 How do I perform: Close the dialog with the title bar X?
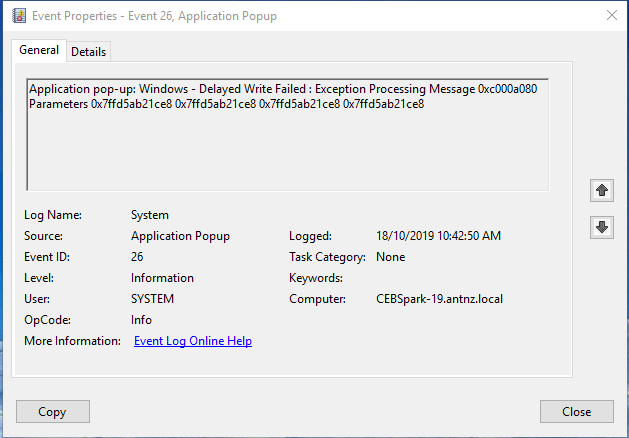pyautogui.click(x=611, y=16)
